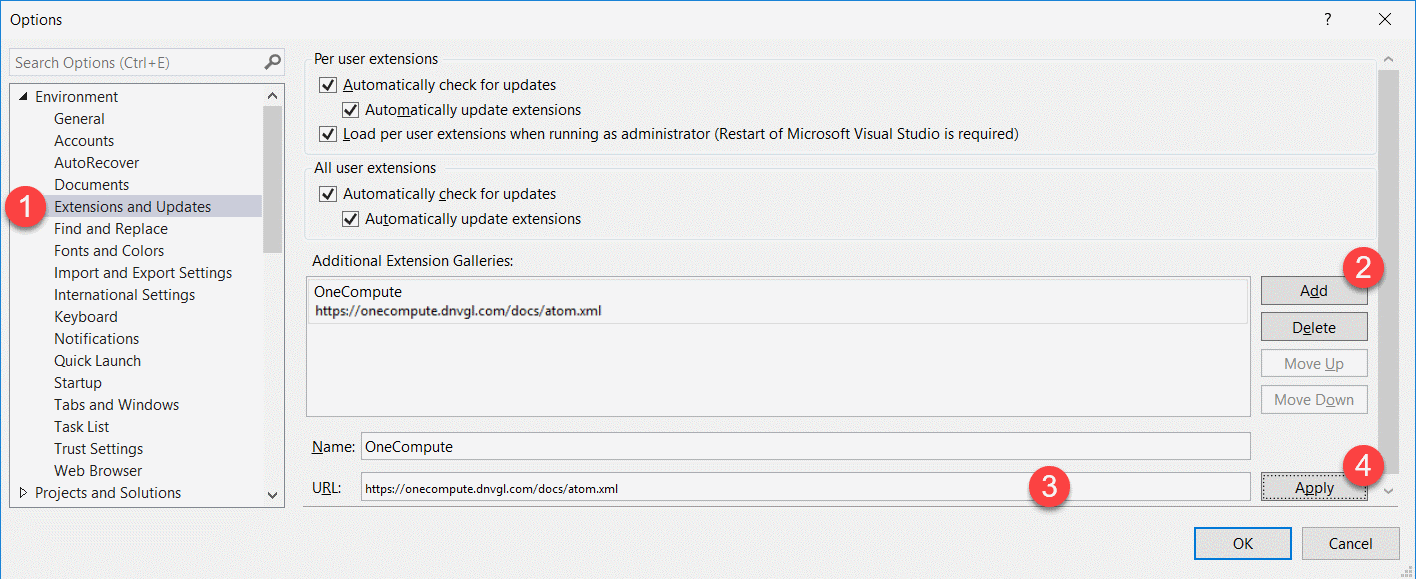Click the right panel scroll down arrow
Image resolution: width=1416 pixels, height=579 pixels.
1388,490
